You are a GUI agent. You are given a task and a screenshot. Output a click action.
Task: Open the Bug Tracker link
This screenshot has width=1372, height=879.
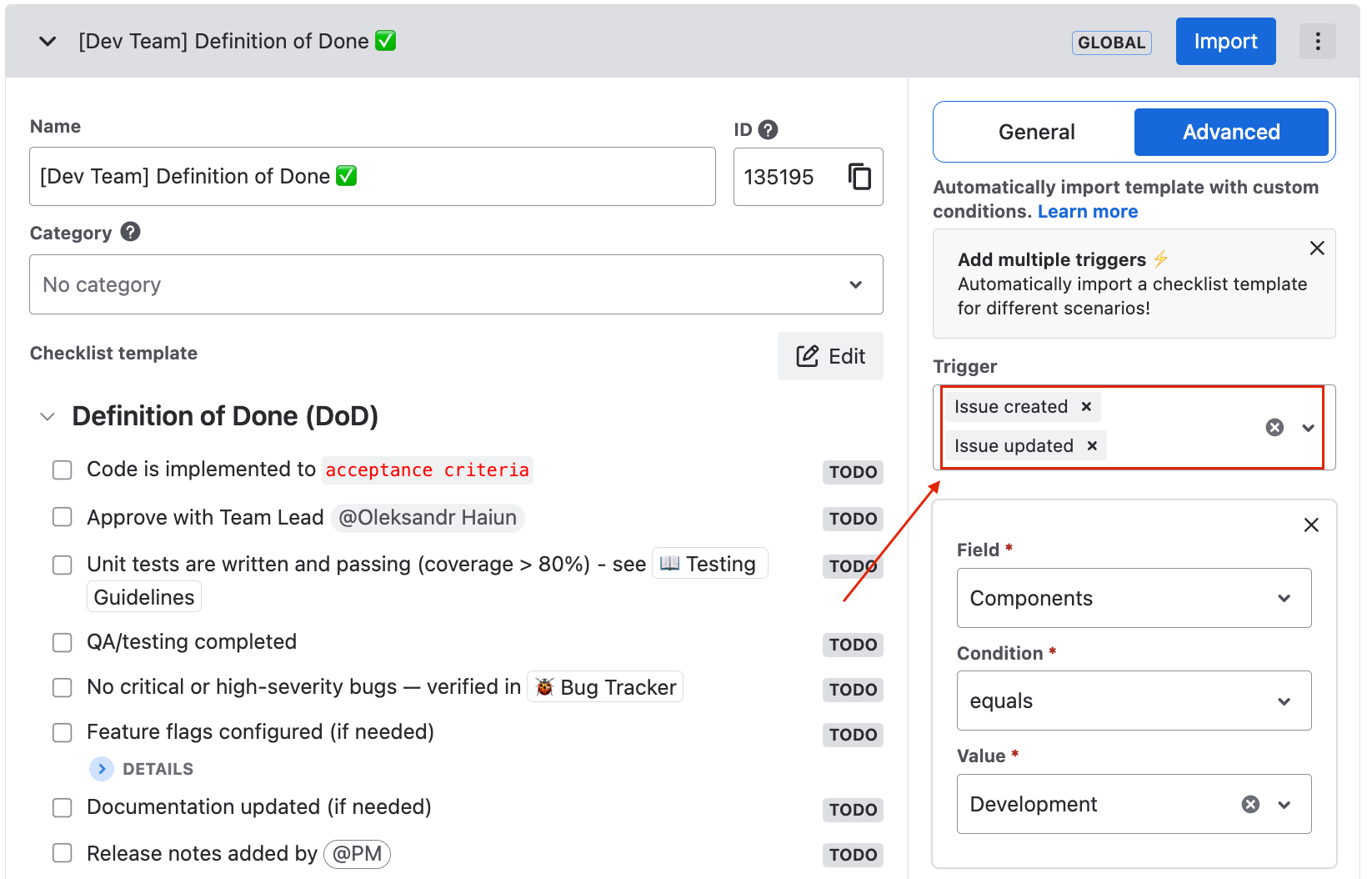[x=605, y=687]
